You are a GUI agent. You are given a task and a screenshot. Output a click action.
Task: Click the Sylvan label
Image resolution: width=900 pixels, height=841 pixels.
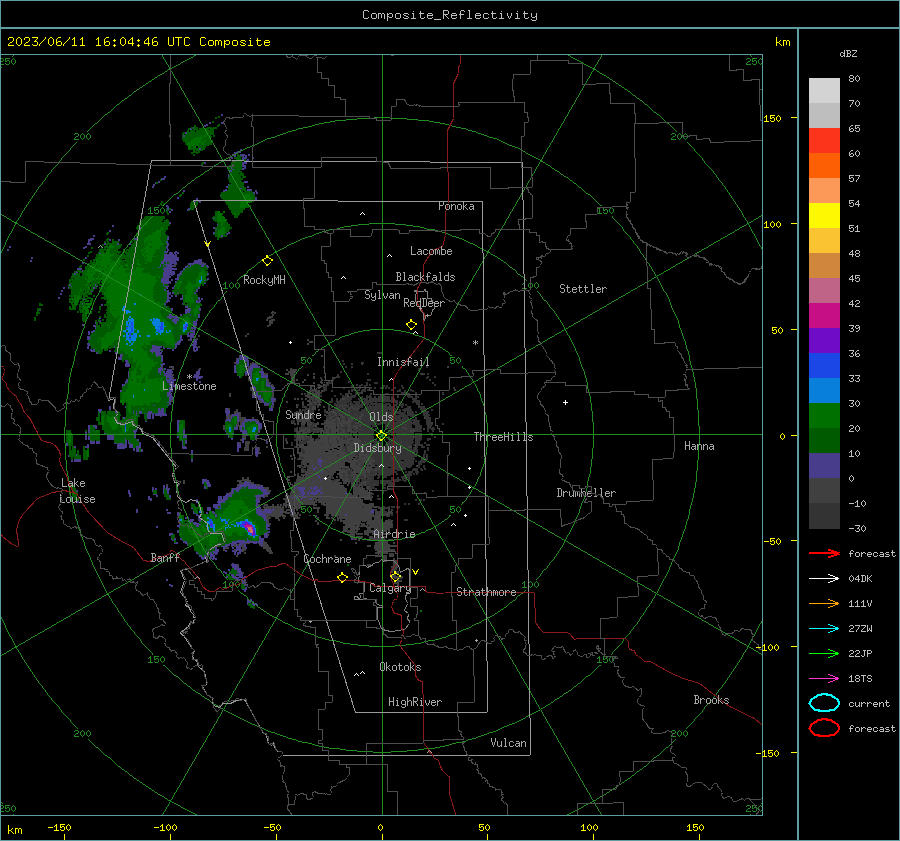tap(382, 295)
